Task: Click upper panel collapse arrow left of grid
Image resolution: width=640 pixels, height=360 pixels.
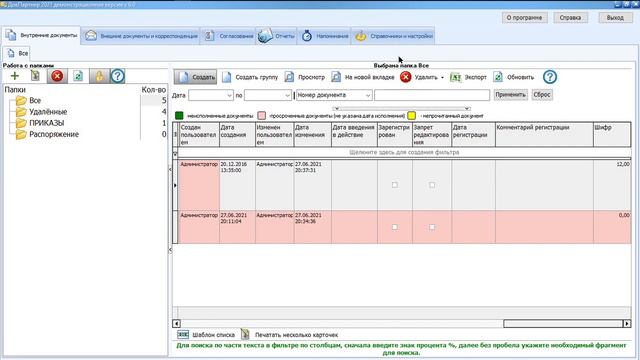Action: click(x=170, y=169)
